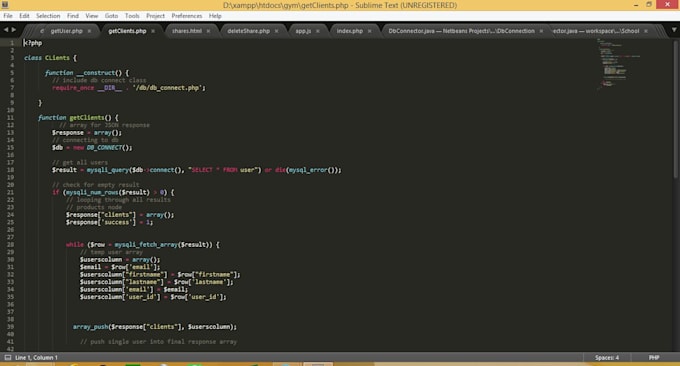Click the $userscolumn["firstname"] assignment line

tap(160, 274)
